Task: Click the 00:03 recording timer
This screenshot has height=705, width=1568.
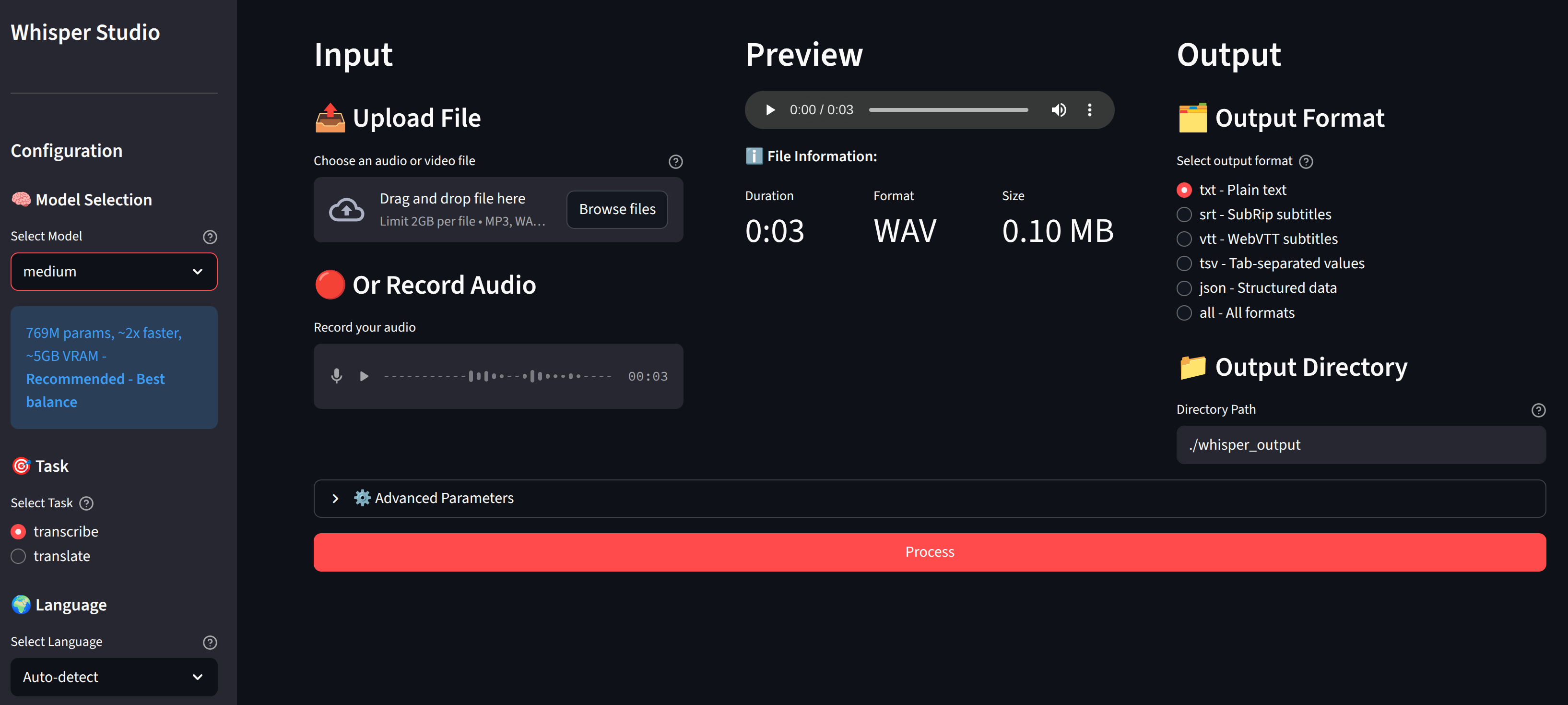Action: click(648, 377)
